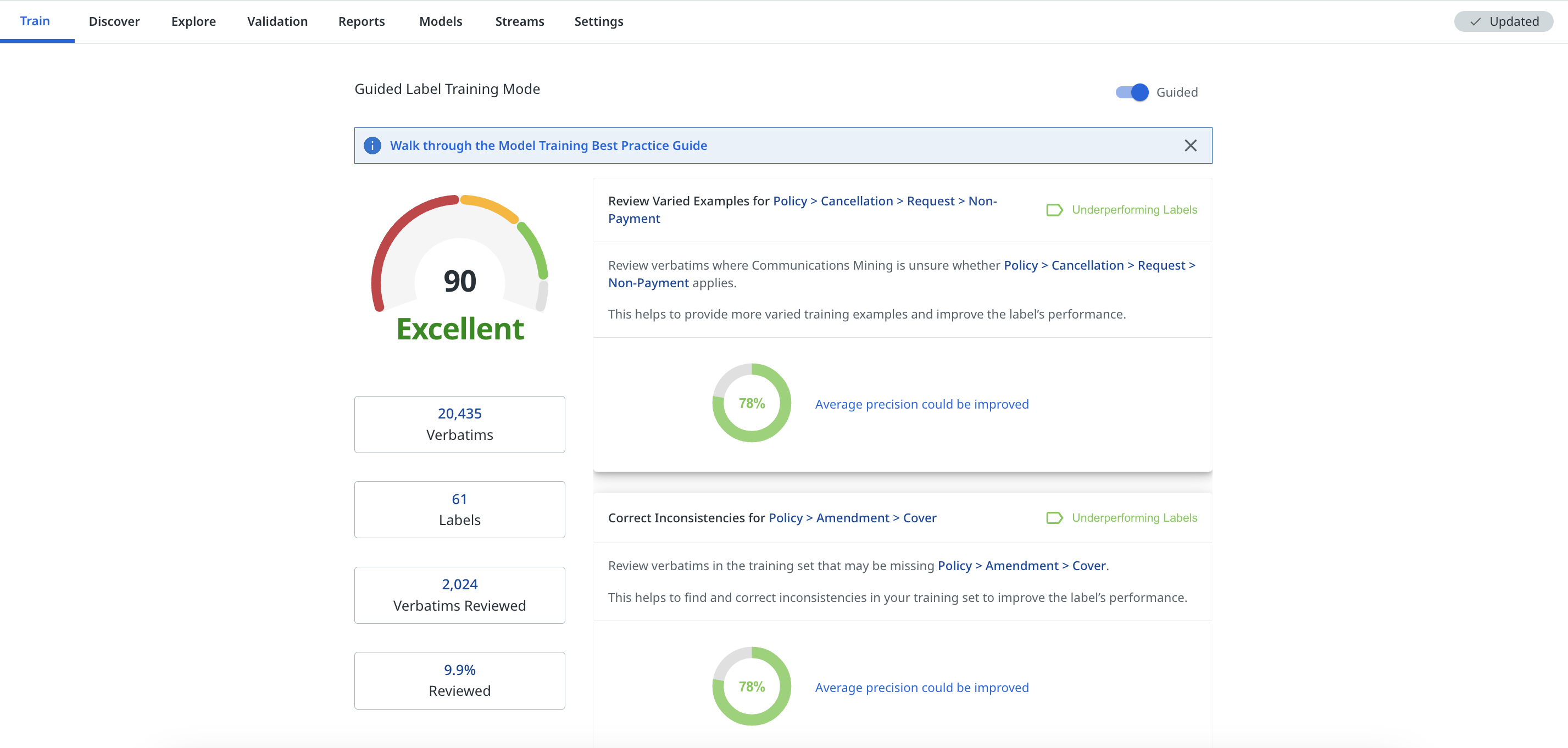
Task: Click Underperforming Labels on the Non-Payment card
Action: [x=1134, y=210]
